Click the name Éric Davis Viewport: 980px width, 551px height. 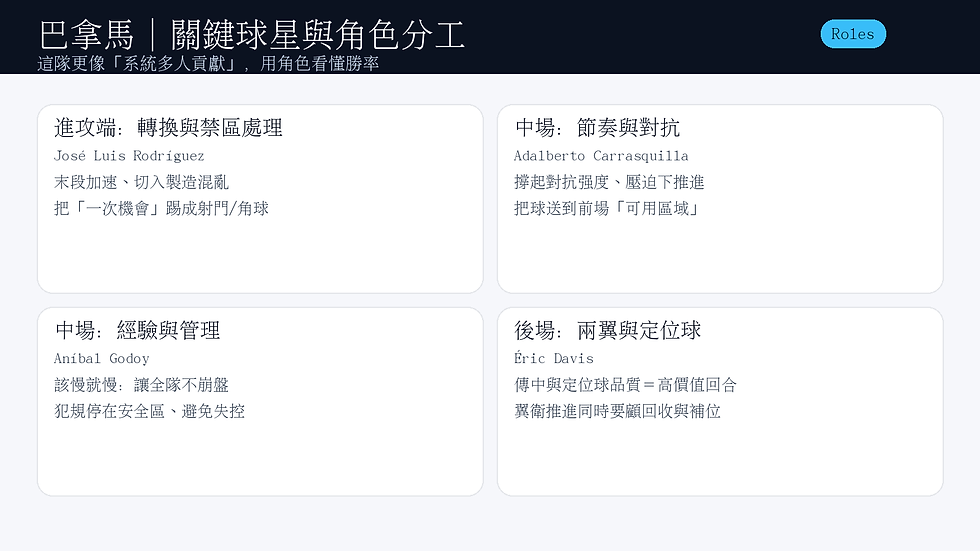tap(554, 358)
